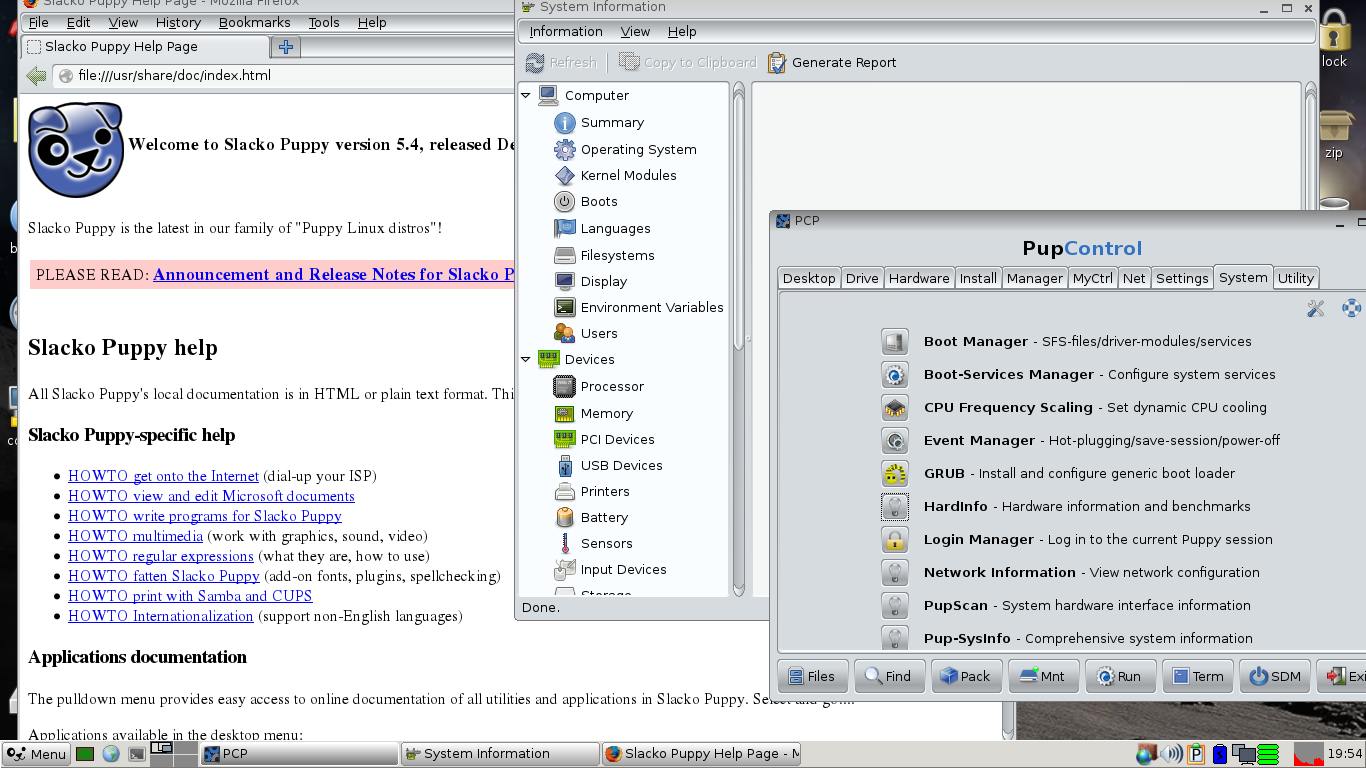Viewport: 1366px width, 768px height.
Task: Open the Utility tab in PupControl
Action: click(x=1296, y=278)
